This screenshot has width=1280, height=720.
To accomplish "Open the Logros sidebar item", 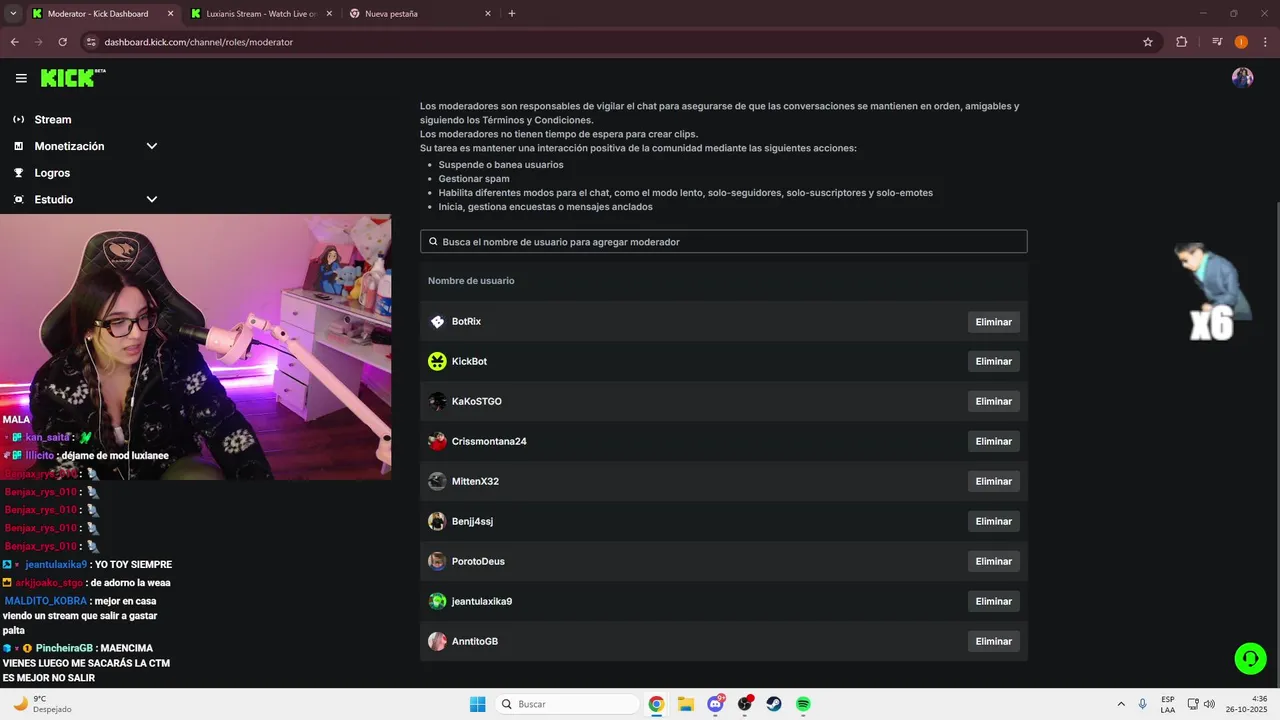I will (52, 173).
